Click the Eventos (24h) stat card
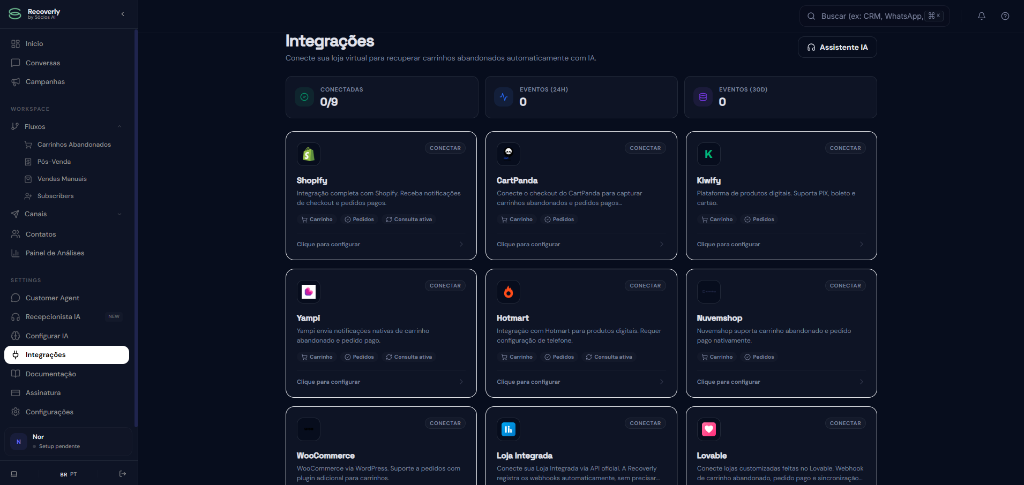The width and height of the screenshot is (1024, 485). [581, 97]
